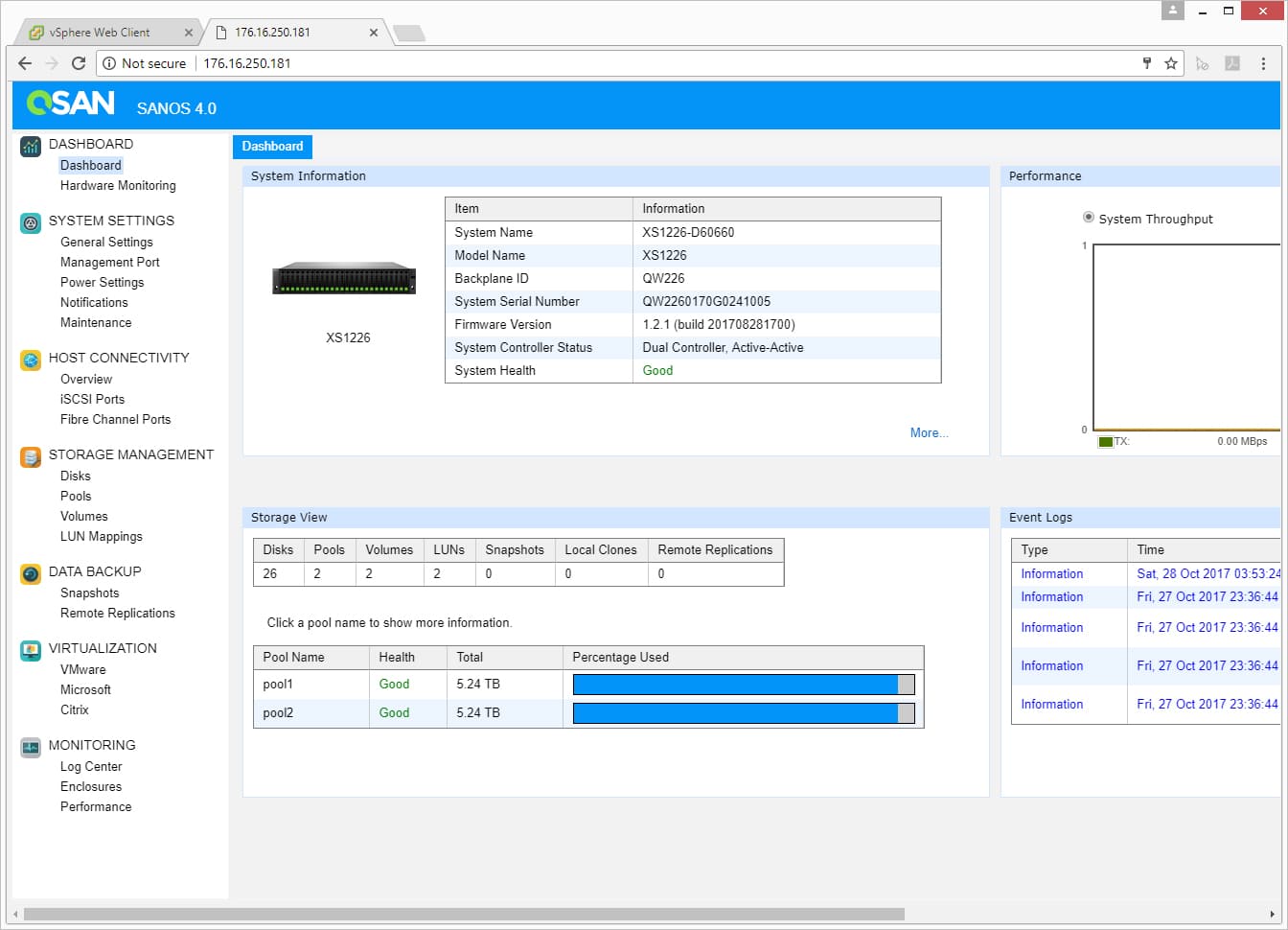Open Remote Replications in sidebar
Viewport: 1288px width, 930px height.
118,614
